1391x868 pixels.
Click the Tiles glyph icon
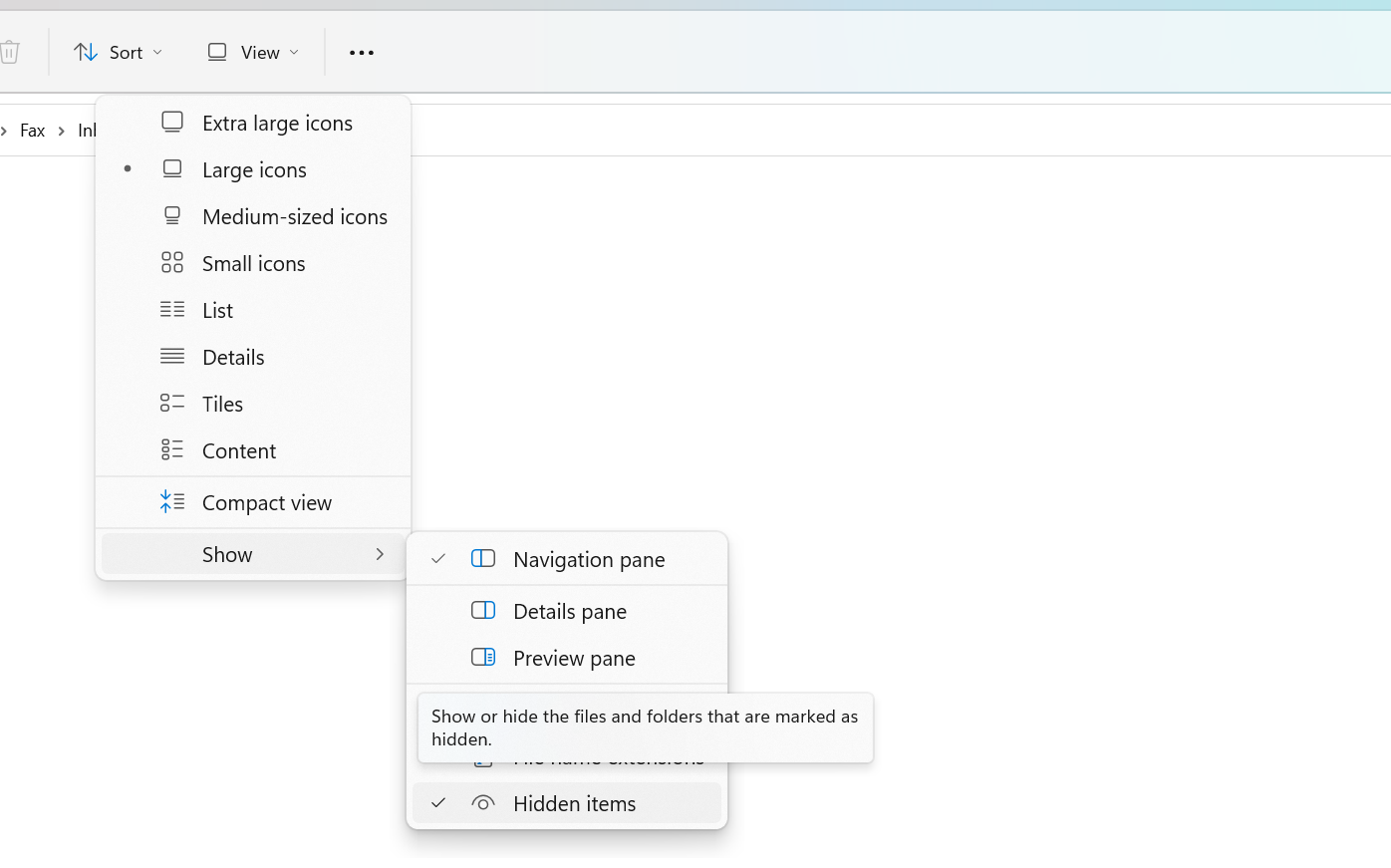[172, 403]
